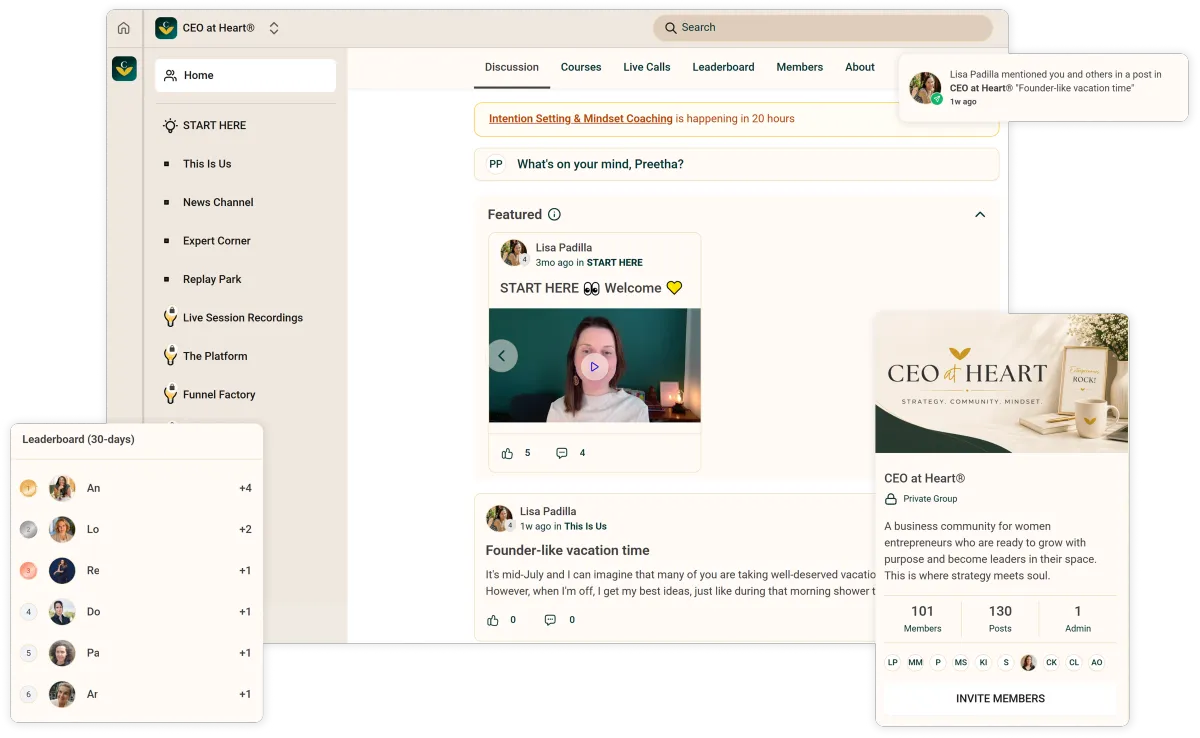Click The Platform space icon
This screenshot has width=1200, height=738.
point(171,355)
